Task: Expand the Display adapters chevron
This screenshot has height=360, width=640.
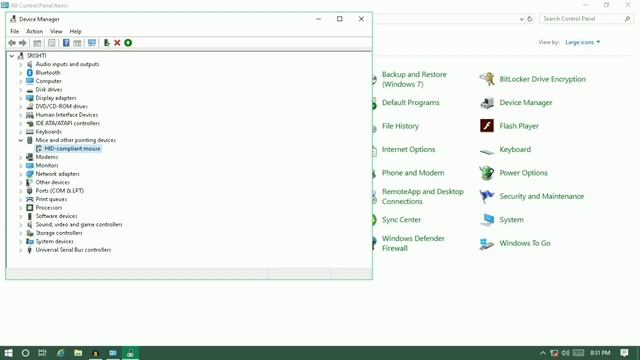Action: click(20, 98)
